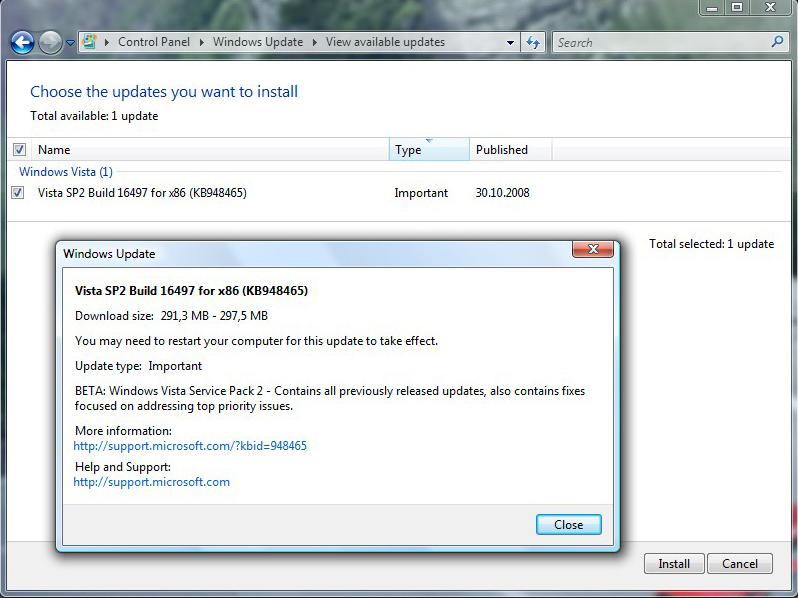Click the magnifier search icon
Viewport: 798px width, 598px height.
[x=777, y=42]
